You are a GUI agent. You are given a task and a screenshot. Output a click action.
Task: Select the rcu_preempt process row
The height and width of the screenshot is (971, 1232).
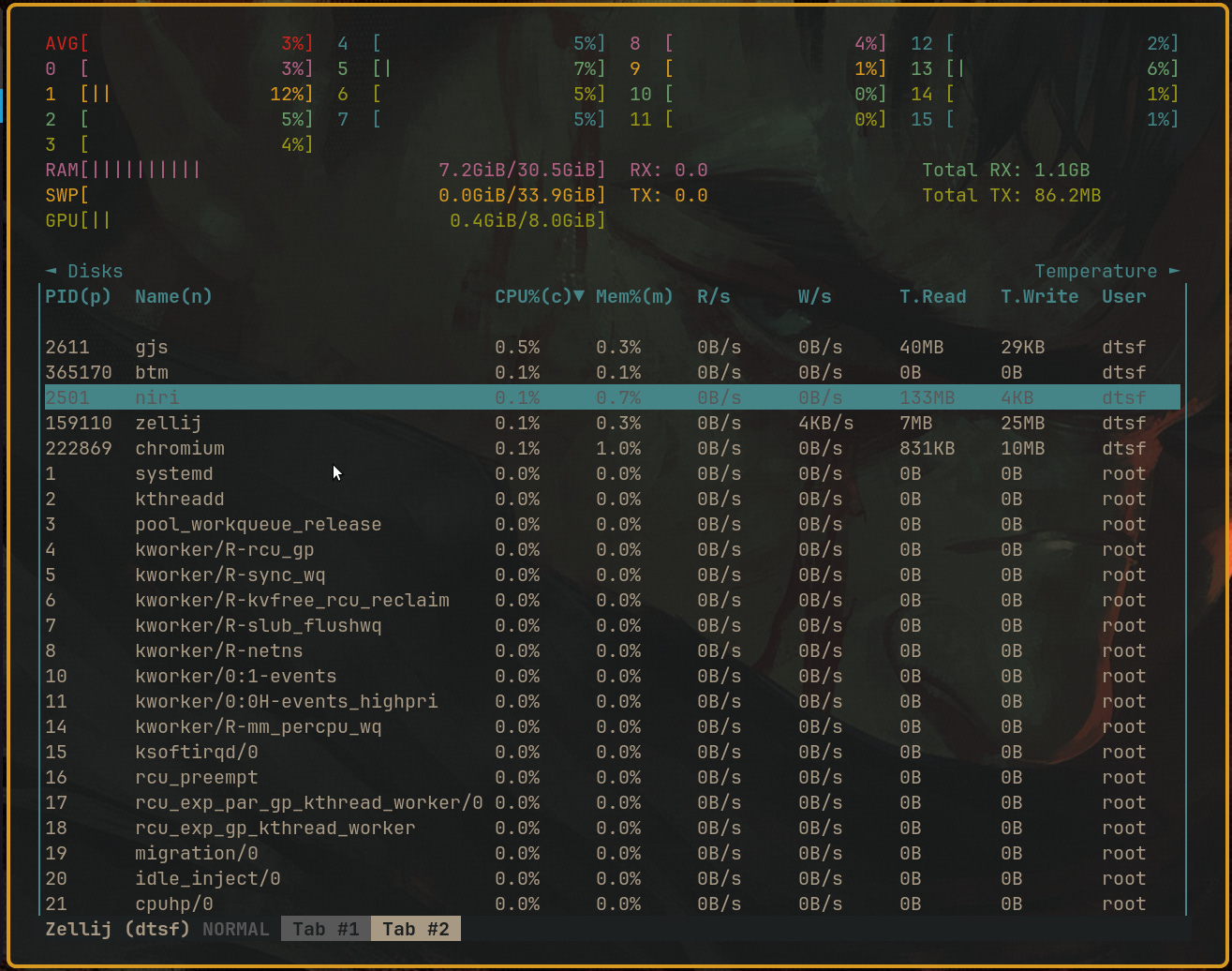(x=613, y=778)
